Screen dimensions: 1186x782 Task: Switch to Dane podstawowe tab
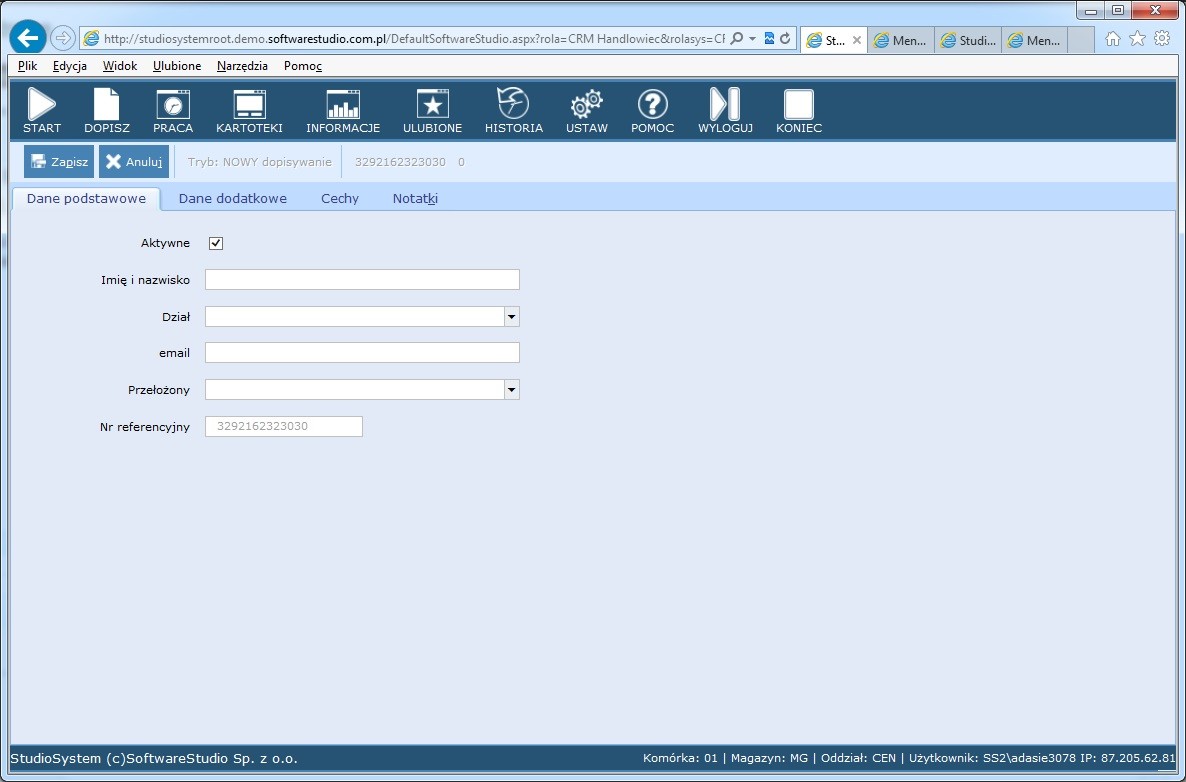pos(86,199)
